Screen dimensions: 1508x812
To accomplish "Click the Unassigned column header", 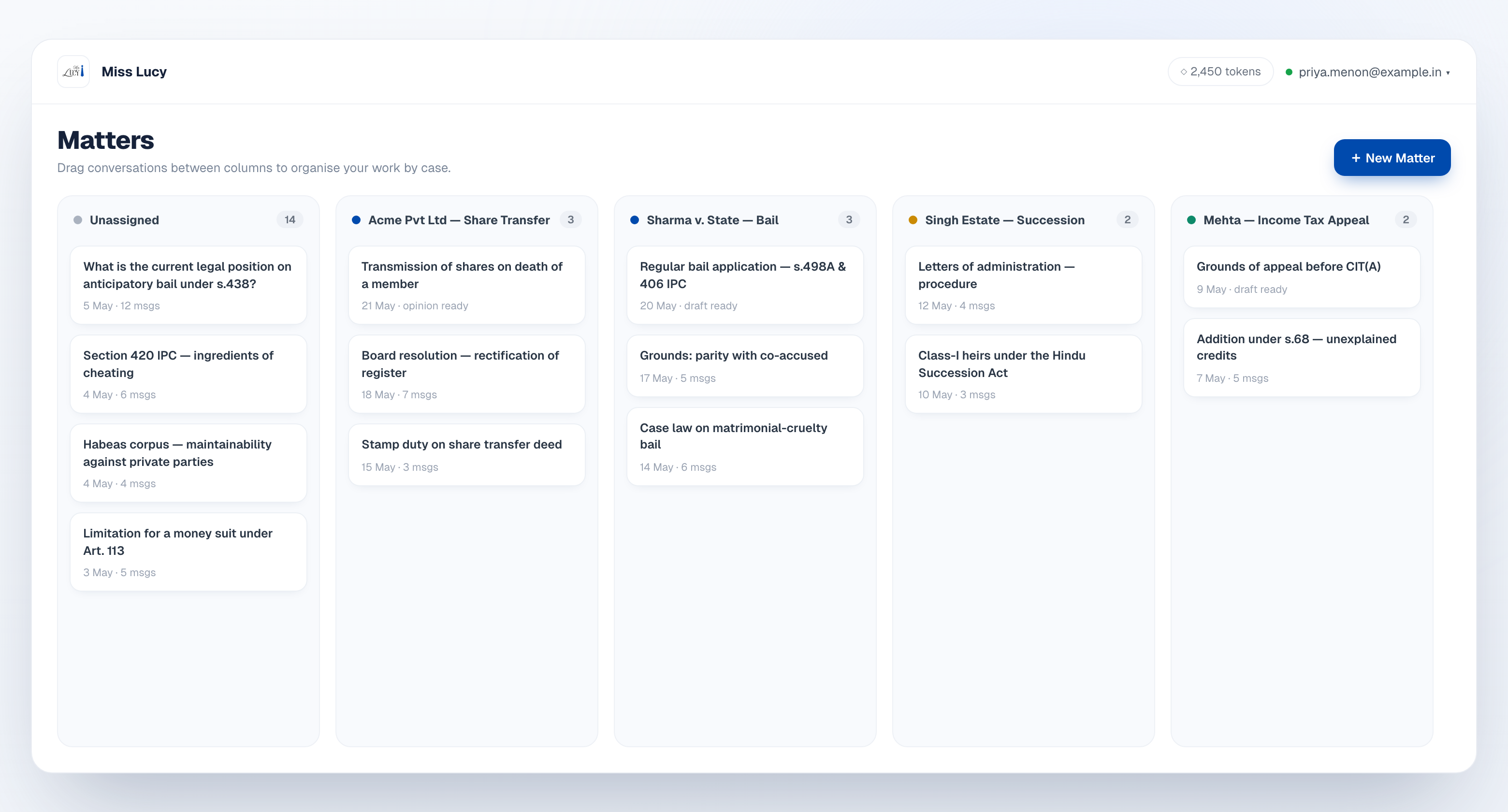I will pos(124,220).
